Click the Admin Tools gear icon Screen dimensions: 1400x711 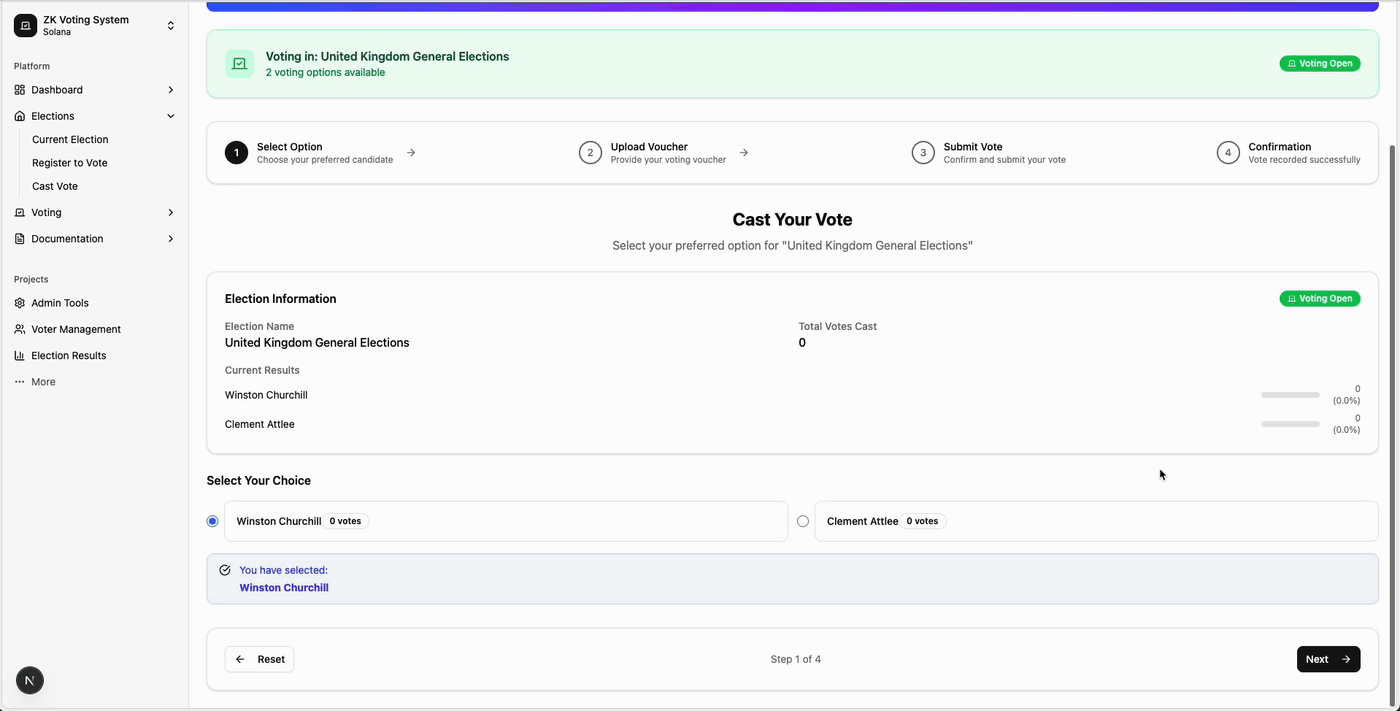click(x=20, y=303)
